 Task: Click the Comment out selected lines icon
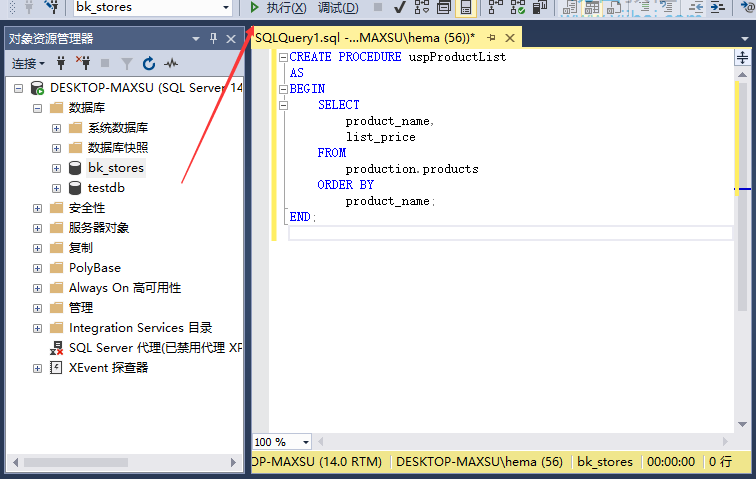(644, 7)
